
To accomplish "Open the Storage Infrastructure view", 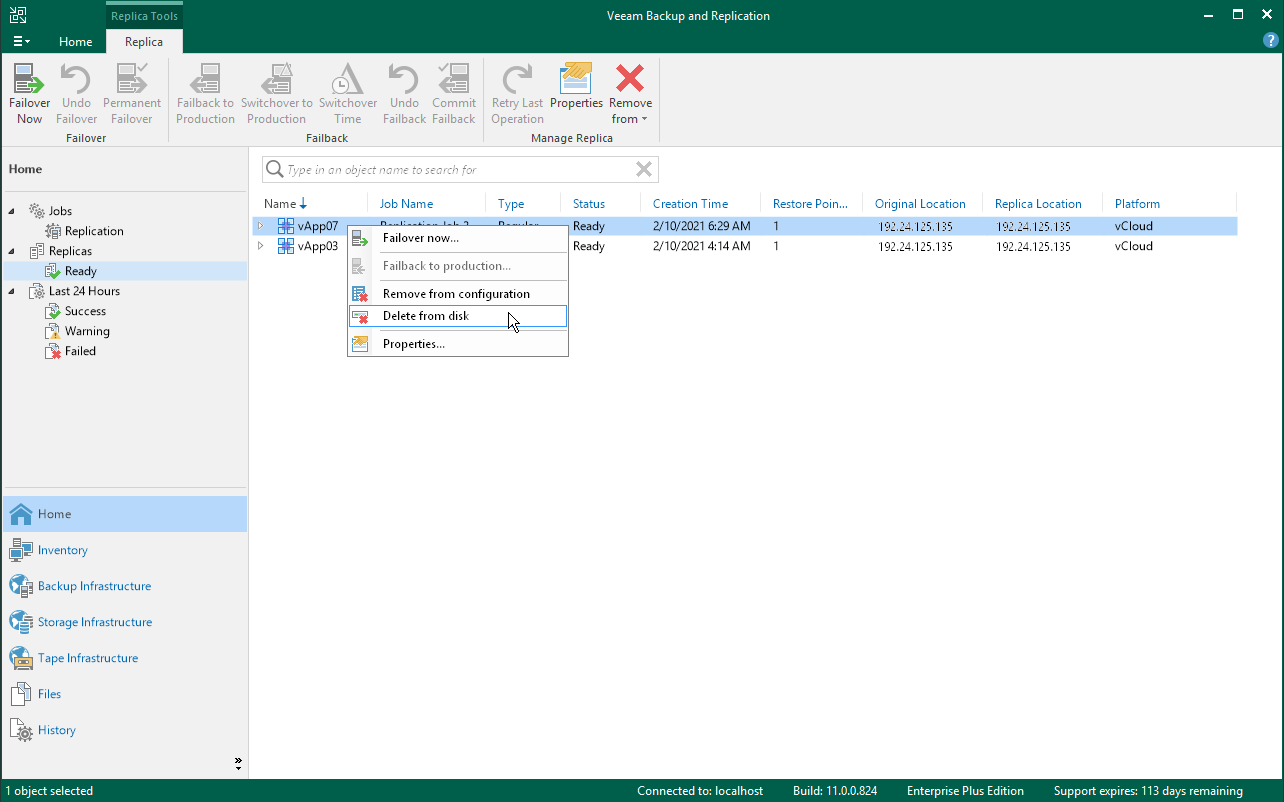I will click(125, 622).
